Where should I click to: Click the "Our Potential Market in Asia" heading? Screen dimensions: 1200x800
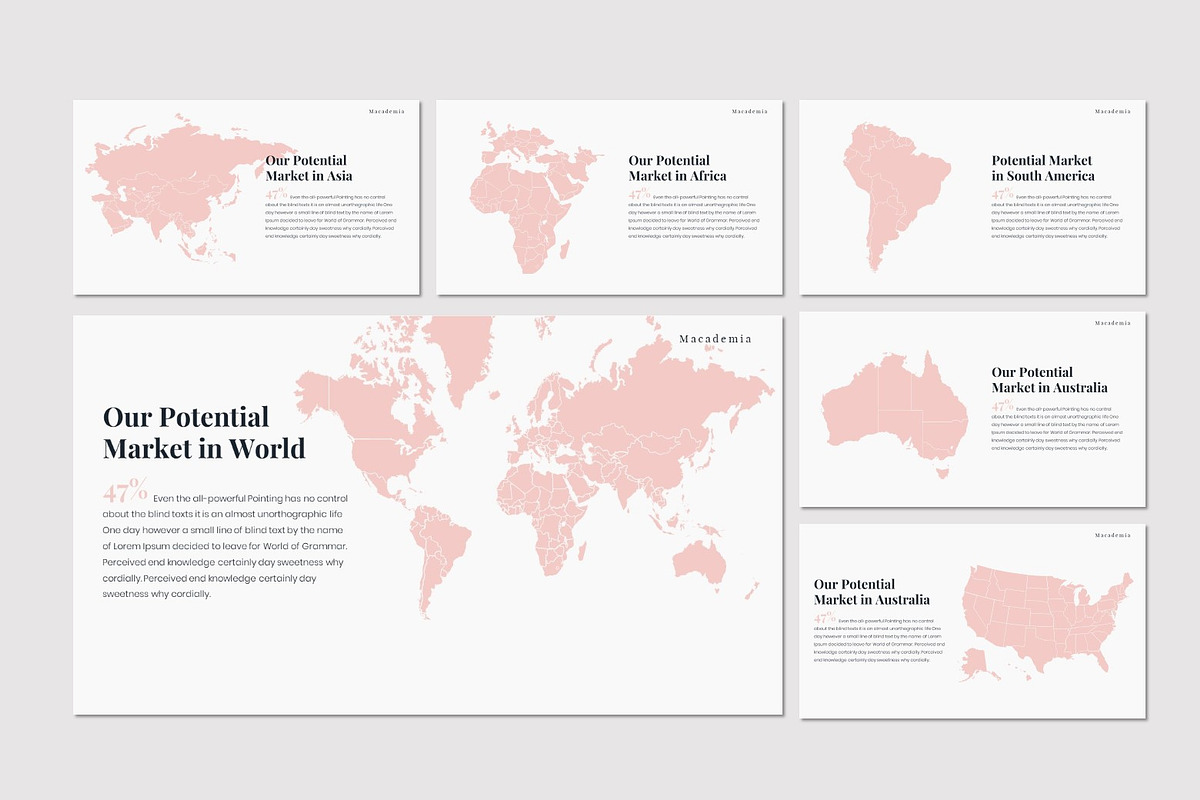coord(309,168)
